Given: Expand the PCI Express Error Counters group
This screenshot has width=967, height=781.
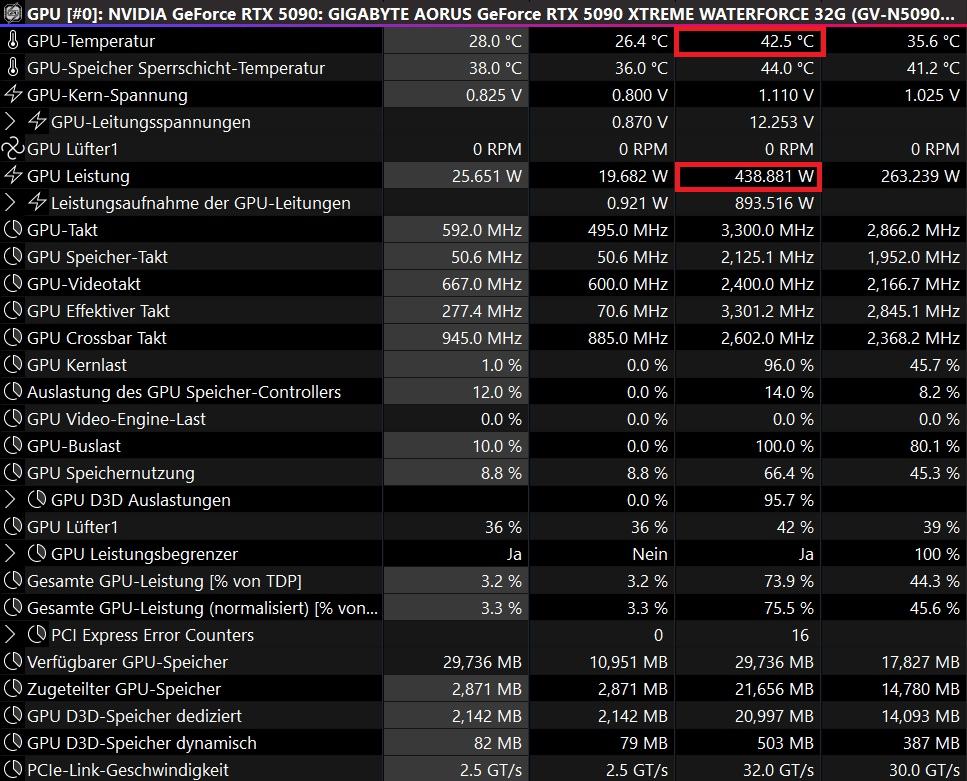Looking at the screenshot, I should [11, 635].
